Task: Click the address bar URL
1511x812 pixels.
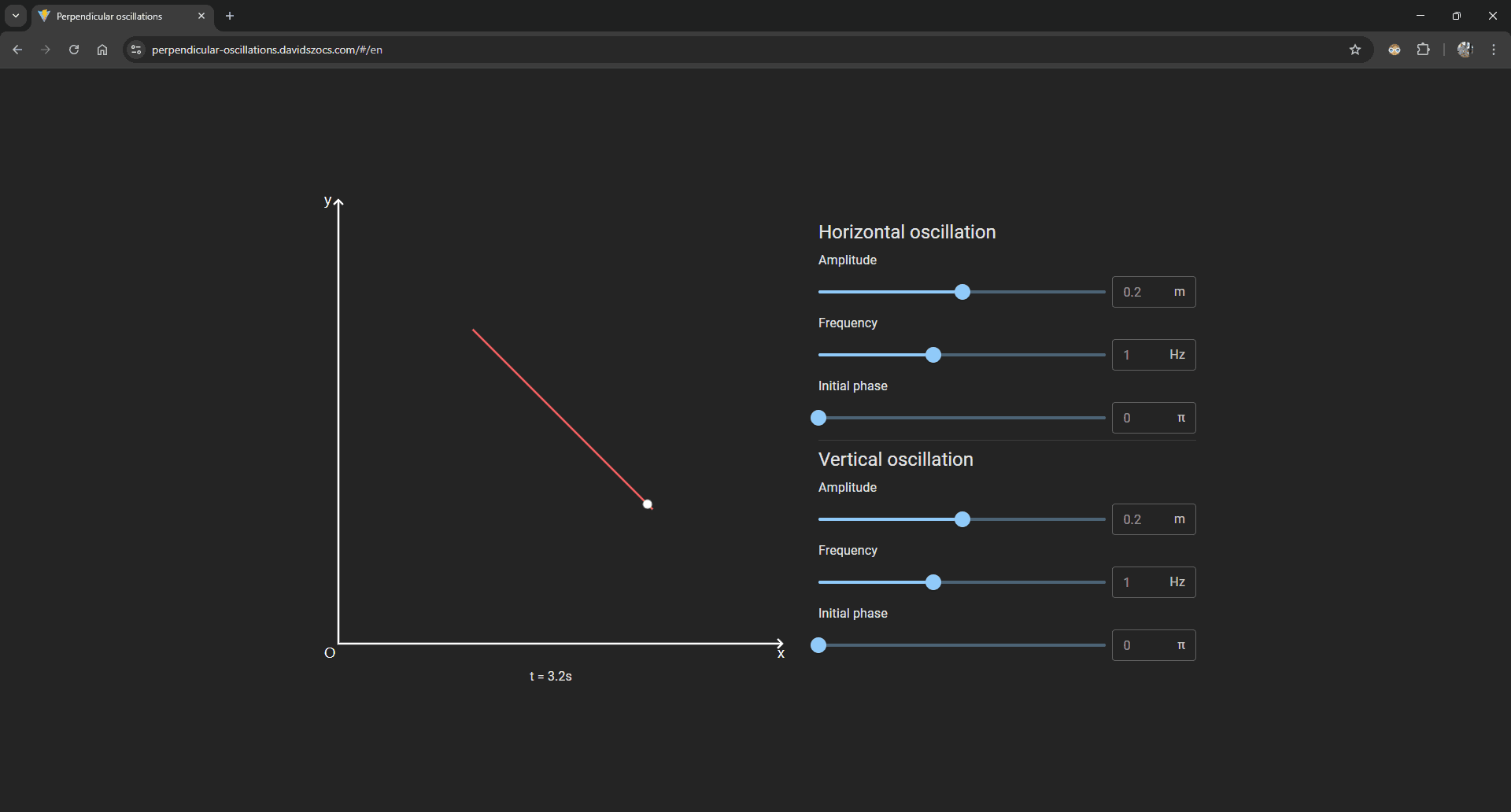Action: pos(268,50)
